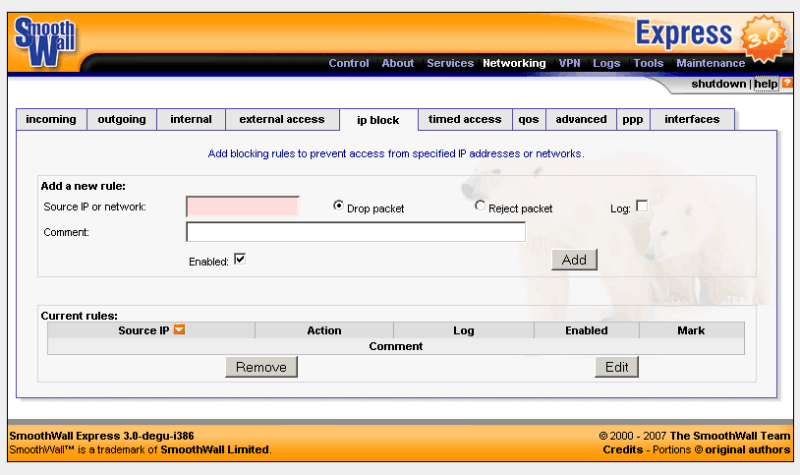Image resolution: width=800 pixels, height=475 pixels.
Task: Switch to the advanced tab
Action: tap(581, 119)
